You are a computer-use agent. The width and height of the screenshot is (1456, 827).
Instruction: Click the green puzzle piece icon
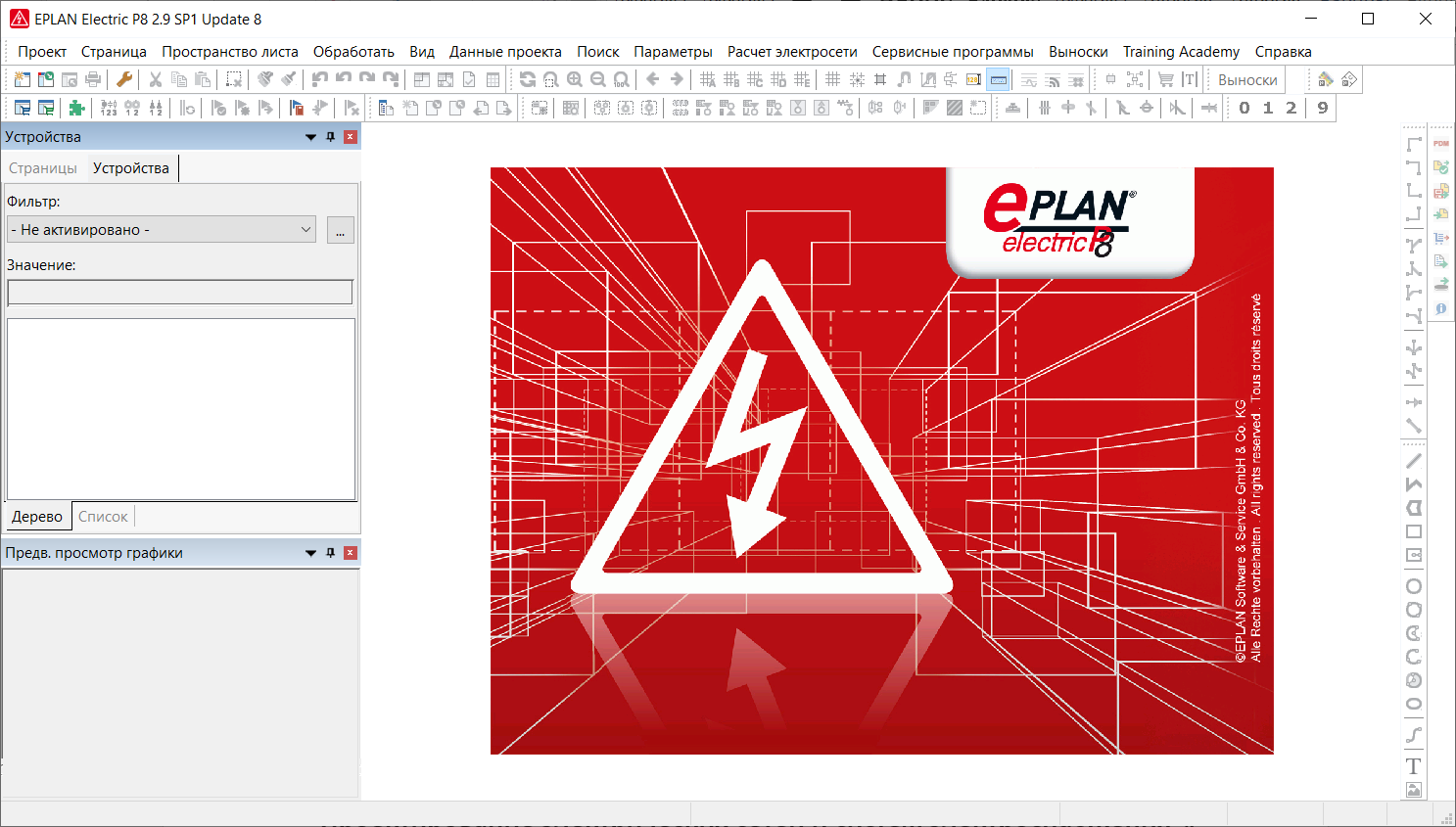pyautogui.click(x=77, y=108)
